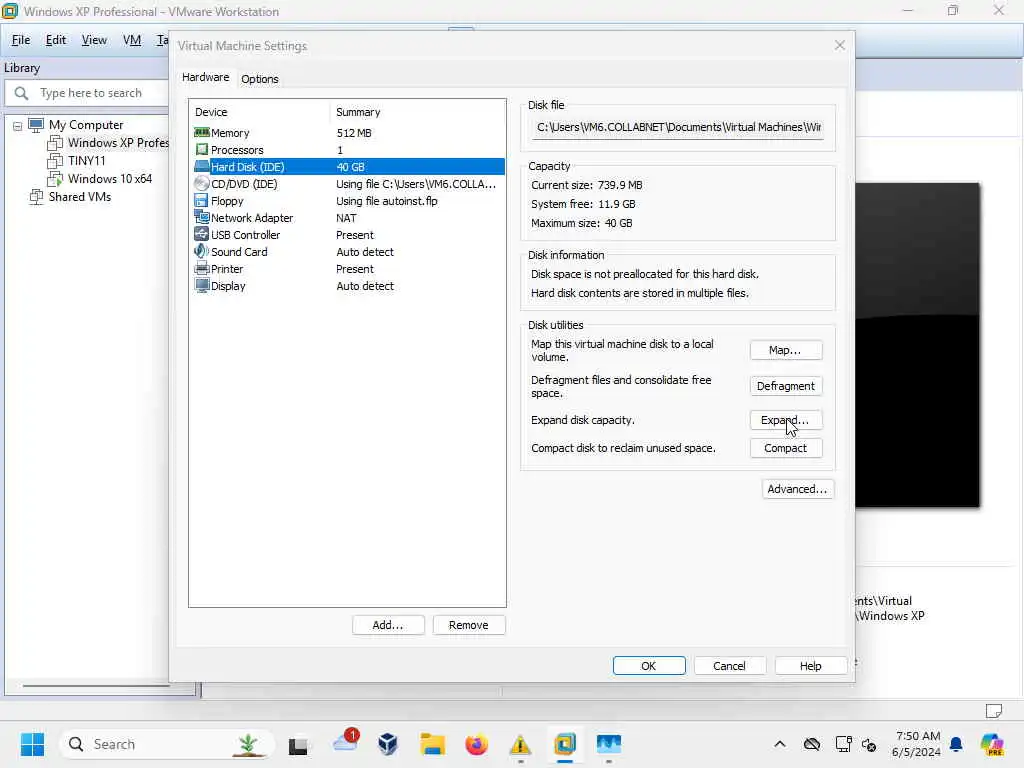This screenshot has height=768, width=1024.
Task: Click the Cancel button
Action: click(x=729, y=665)
